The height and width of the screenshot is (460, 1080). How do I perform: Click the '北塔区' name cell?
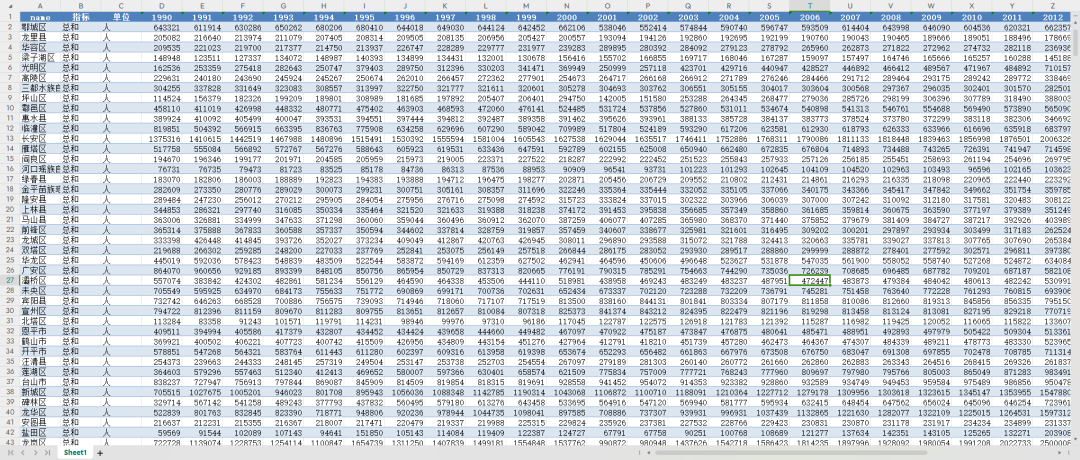pos(40,320)
